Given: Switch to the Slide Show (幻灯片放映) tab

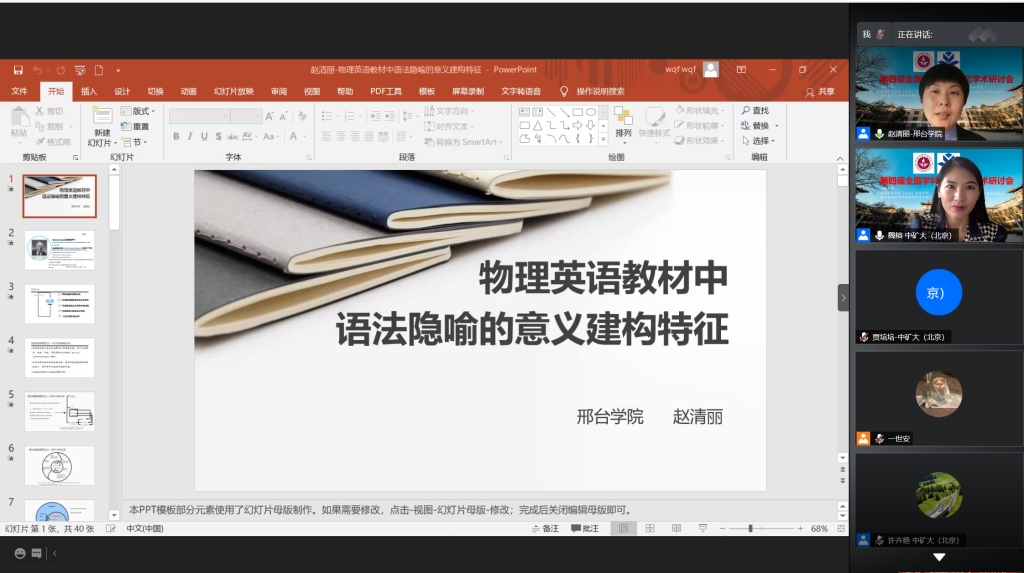Looking at the screenshot, I should click(233, 91).
